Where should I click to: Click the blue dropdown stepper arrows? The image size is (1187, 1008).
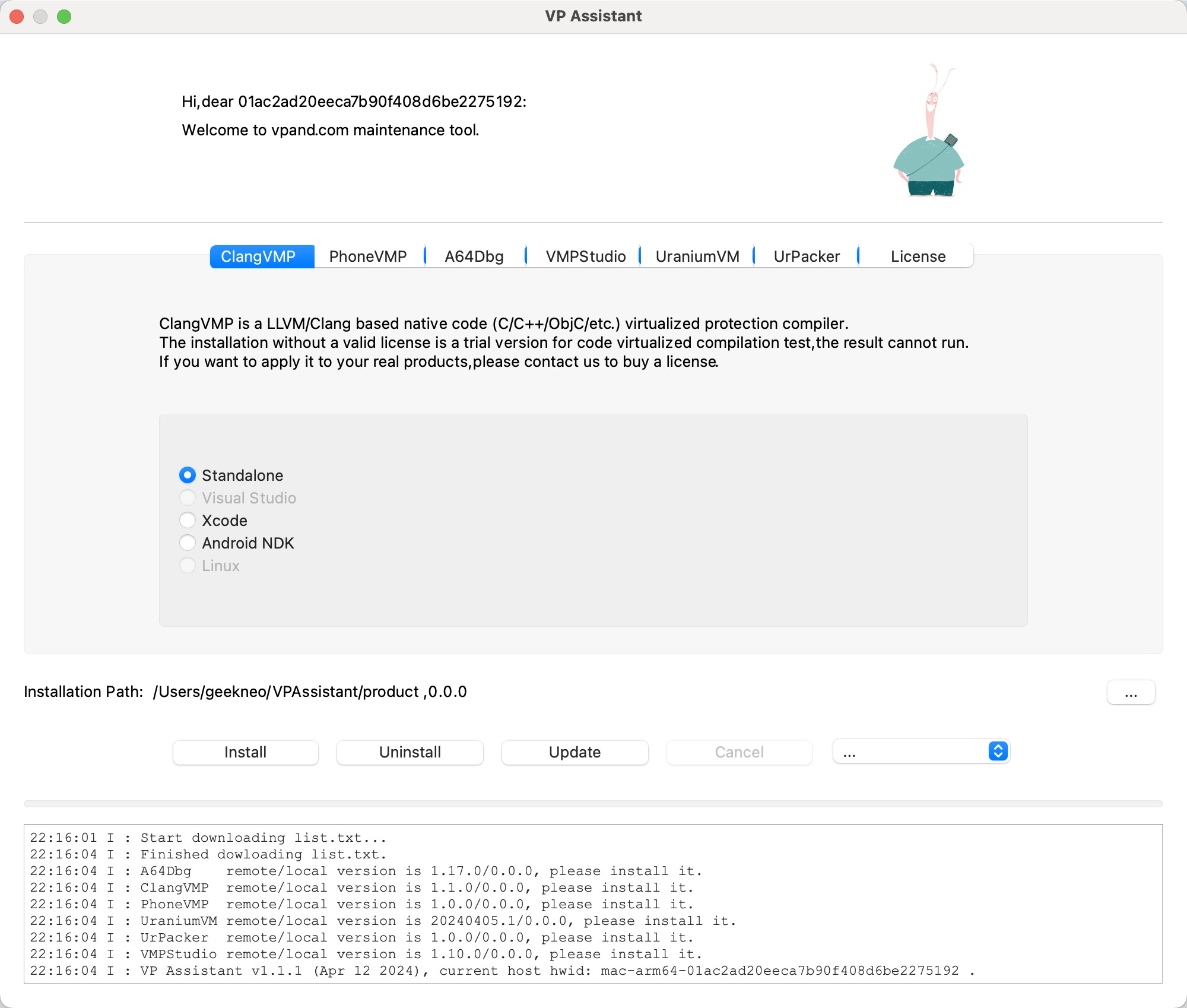tap(998, 752)
